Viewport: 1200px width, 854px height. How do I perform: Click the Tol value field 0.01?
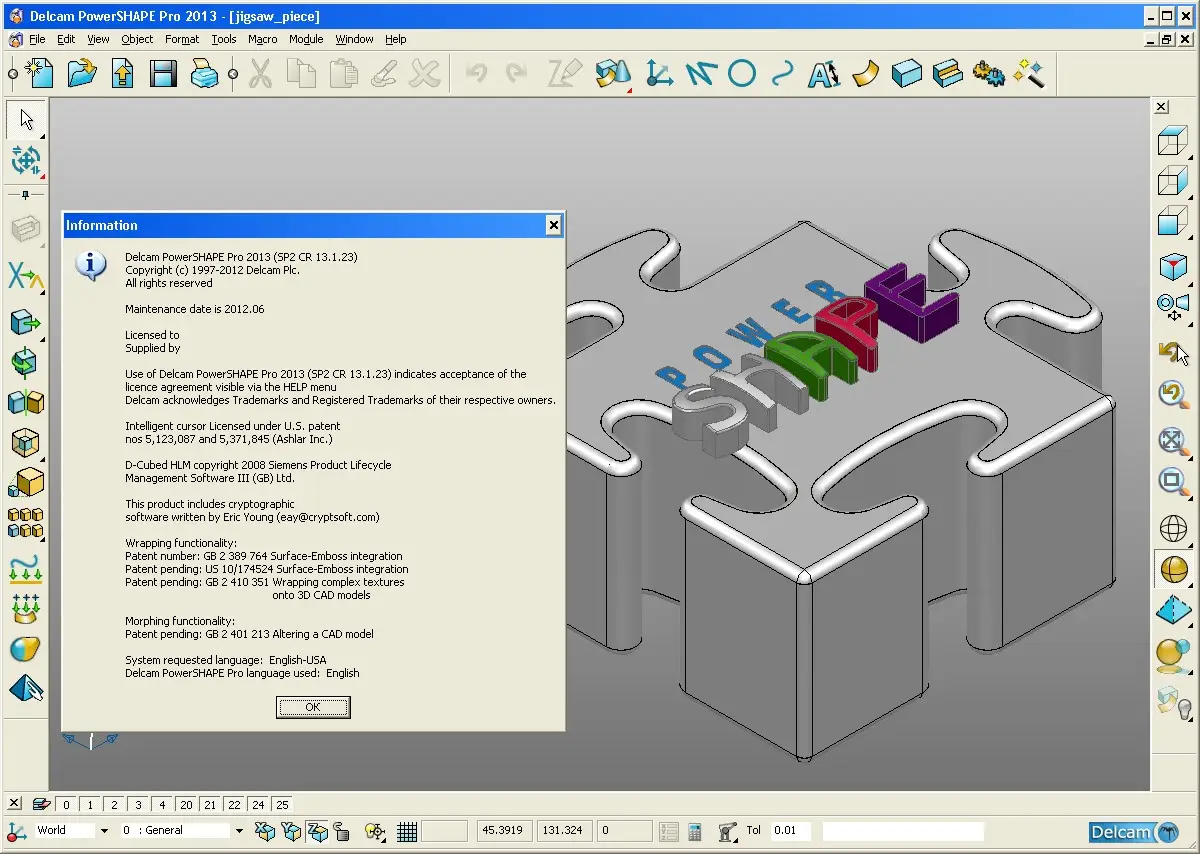[x=791, y=831]
